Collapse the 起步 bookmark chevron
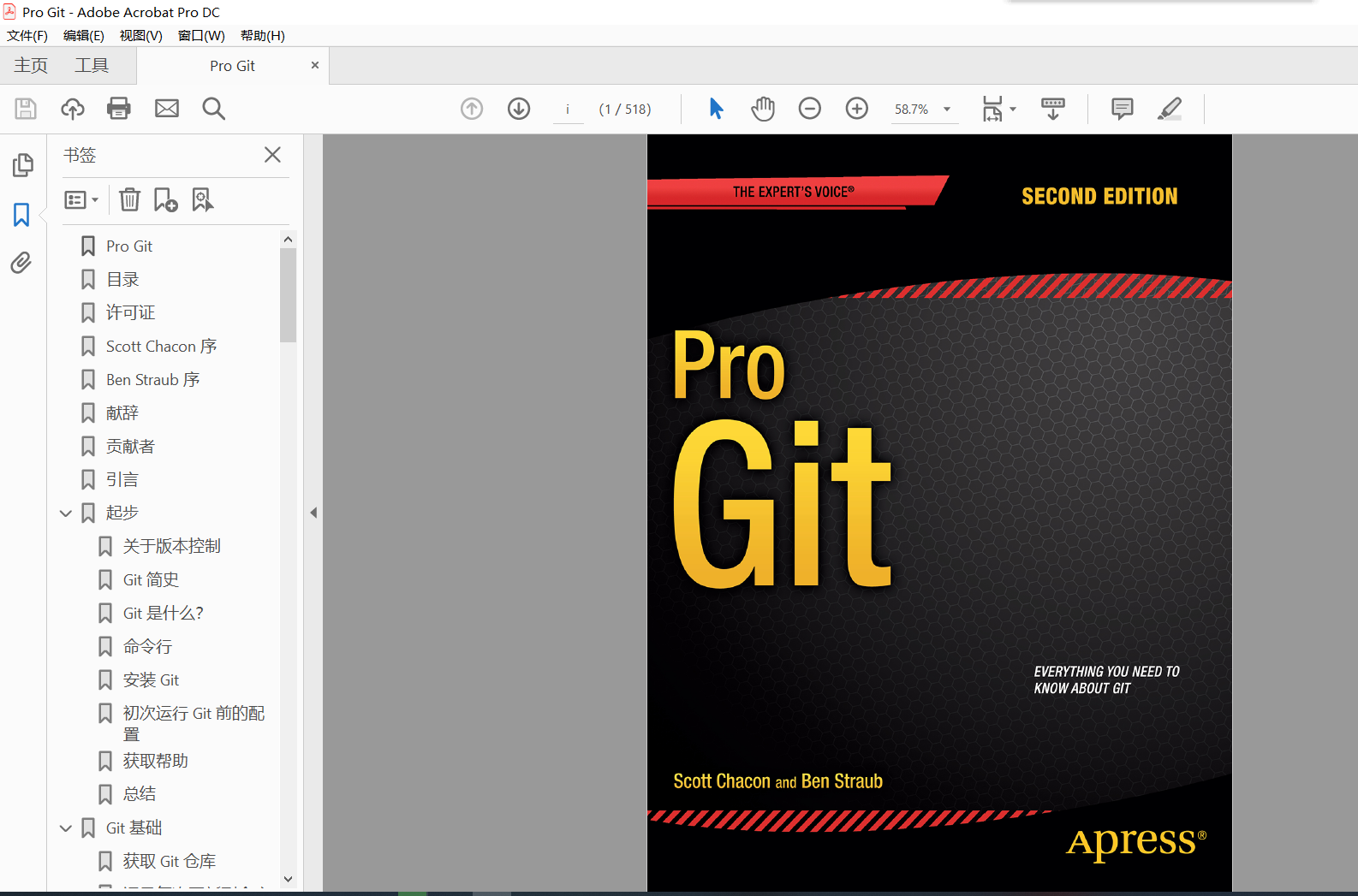Image resolution: width=1358 pixels, height=896 pixels. click(x=66, y=513)
